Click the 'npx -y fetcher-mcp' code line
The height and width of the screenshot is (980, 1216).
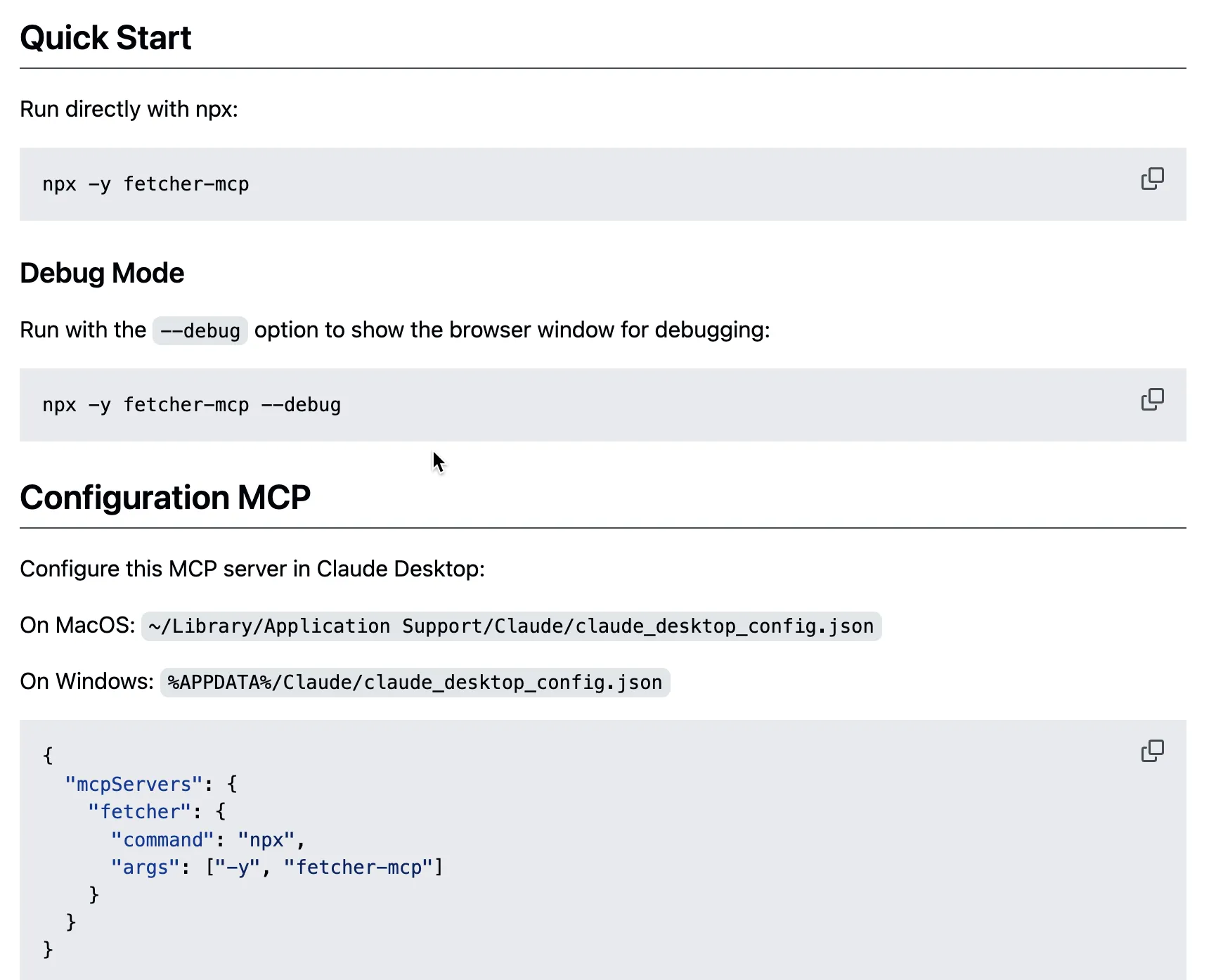pyautogui.click(x=145, y=184)
